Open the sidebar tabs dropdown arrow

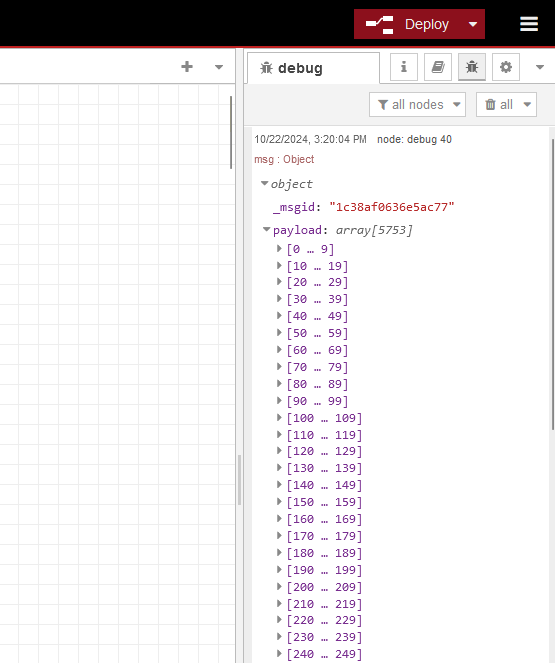(x=540, y=67)
